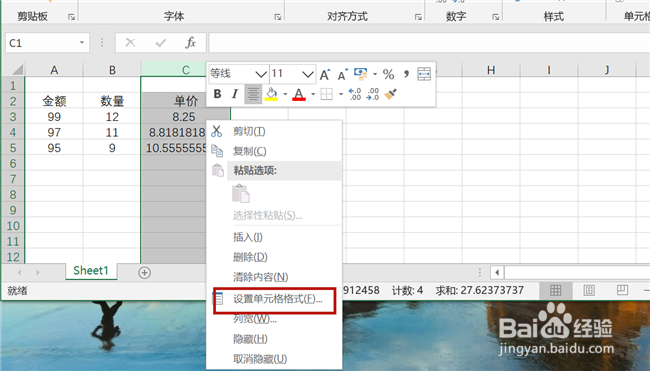650x371 pixels.
Task: Open 设置单元格格式(F)... menu entry
Action: [274, 299]
